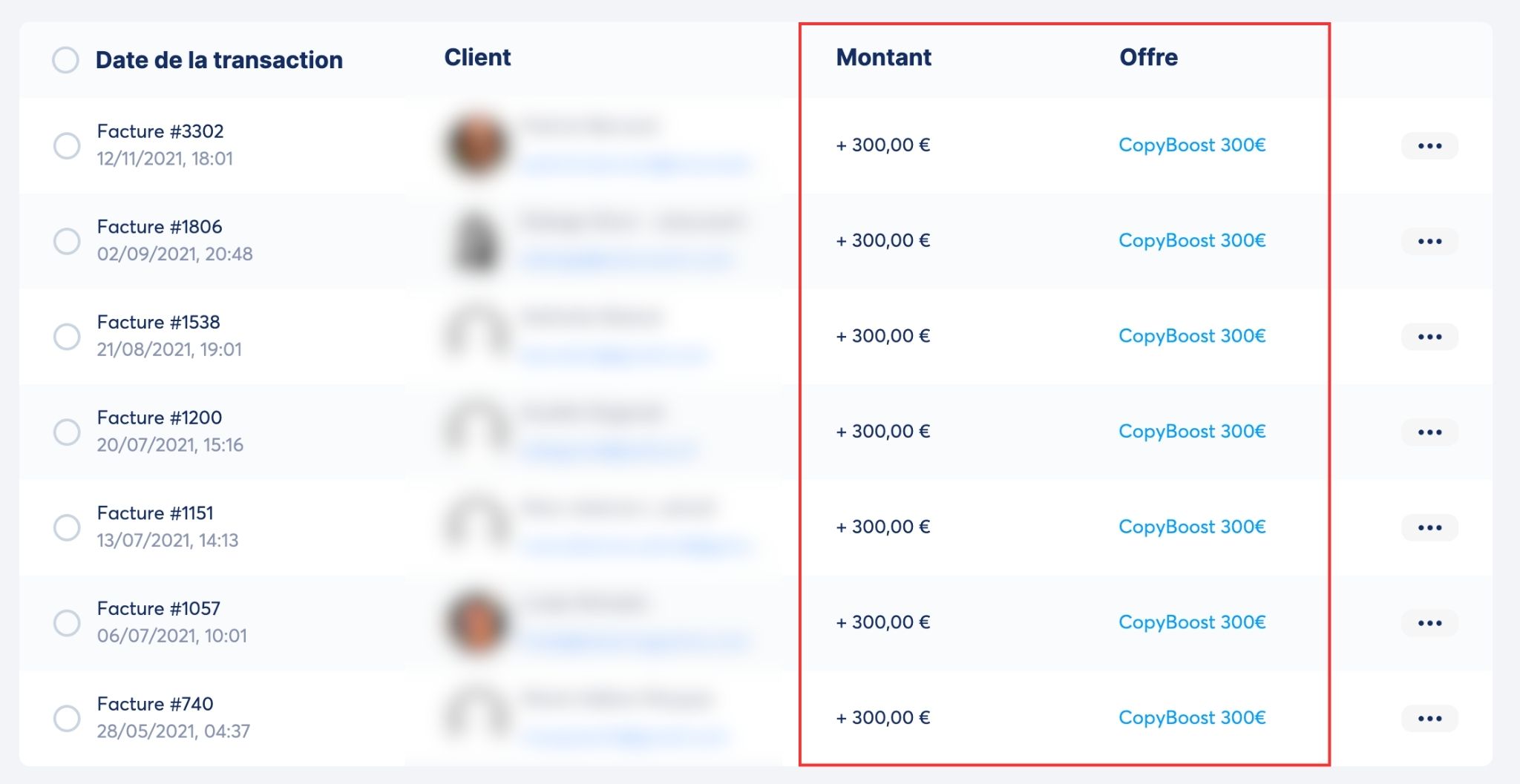Open CopyBoost 300€ offer link for Facture #1538
Image resolution: width=1520 pixels, height=784 pixels.
tap(1192, 336)
